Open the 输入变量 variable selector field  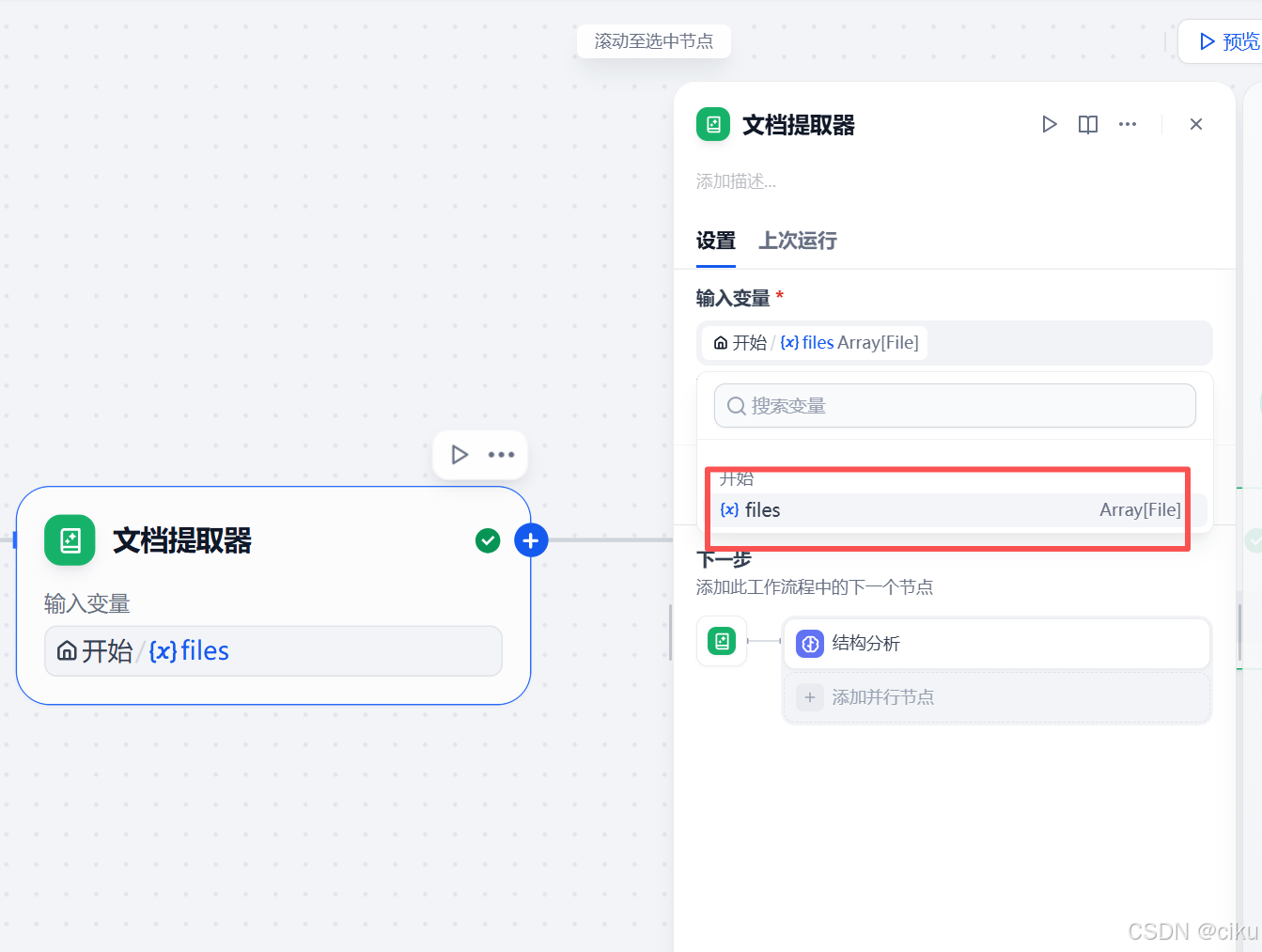[954, 342]
